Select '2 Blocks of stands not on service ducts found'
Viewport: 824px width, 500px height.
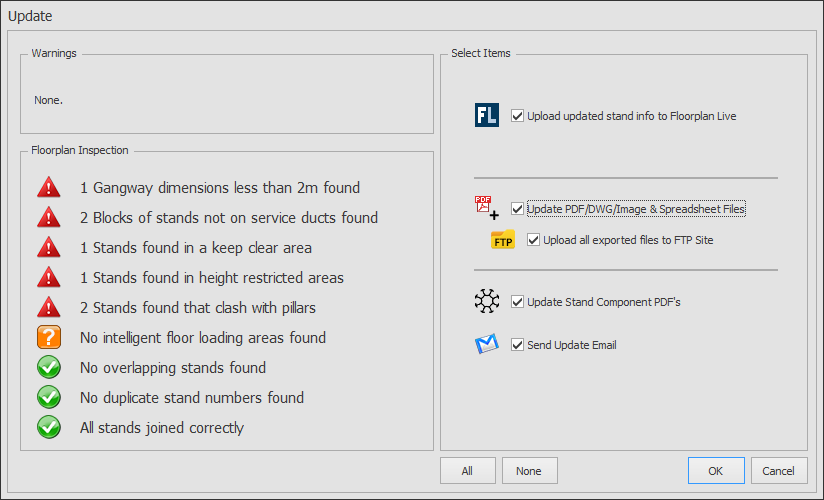click(x=229, y=218)
